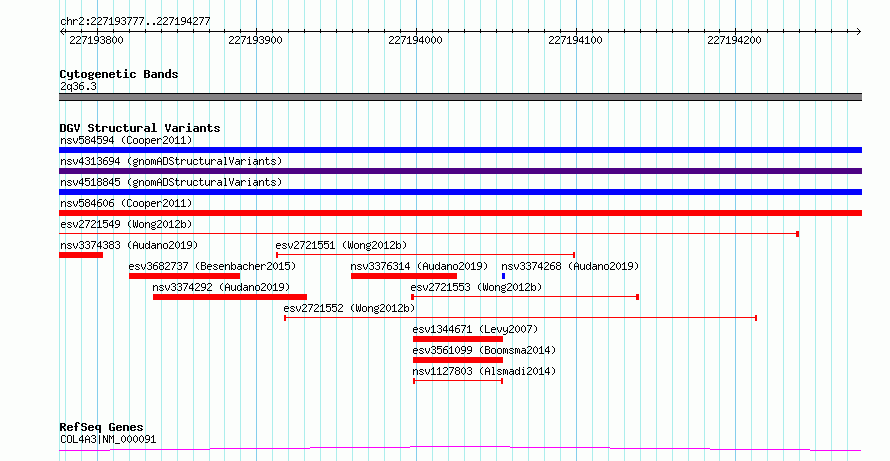Click the nsv3374292 (Audano2019) red bar
This screenshot has width=890, height=461.
tap(230, 297)
